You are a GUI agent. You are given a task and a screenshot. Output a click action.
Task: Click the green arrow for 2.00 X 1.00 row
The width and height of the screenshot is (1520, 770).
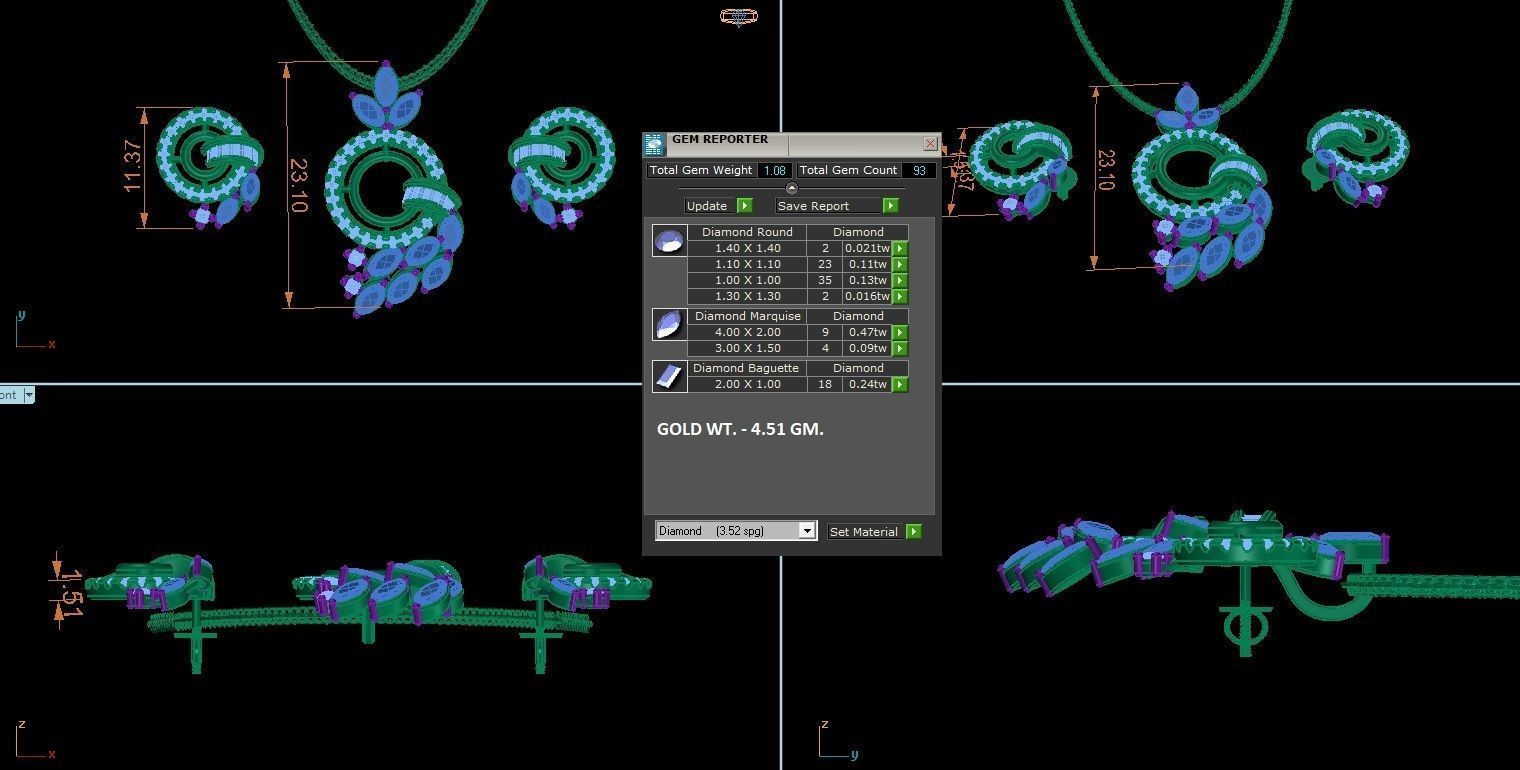click(900, 384)
